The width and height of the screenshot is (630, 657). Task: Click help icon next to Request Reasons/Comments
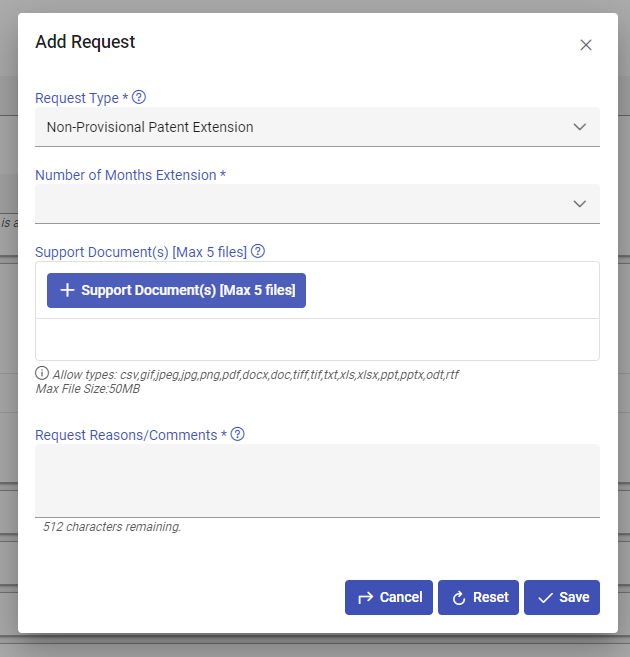pos(238,434)
